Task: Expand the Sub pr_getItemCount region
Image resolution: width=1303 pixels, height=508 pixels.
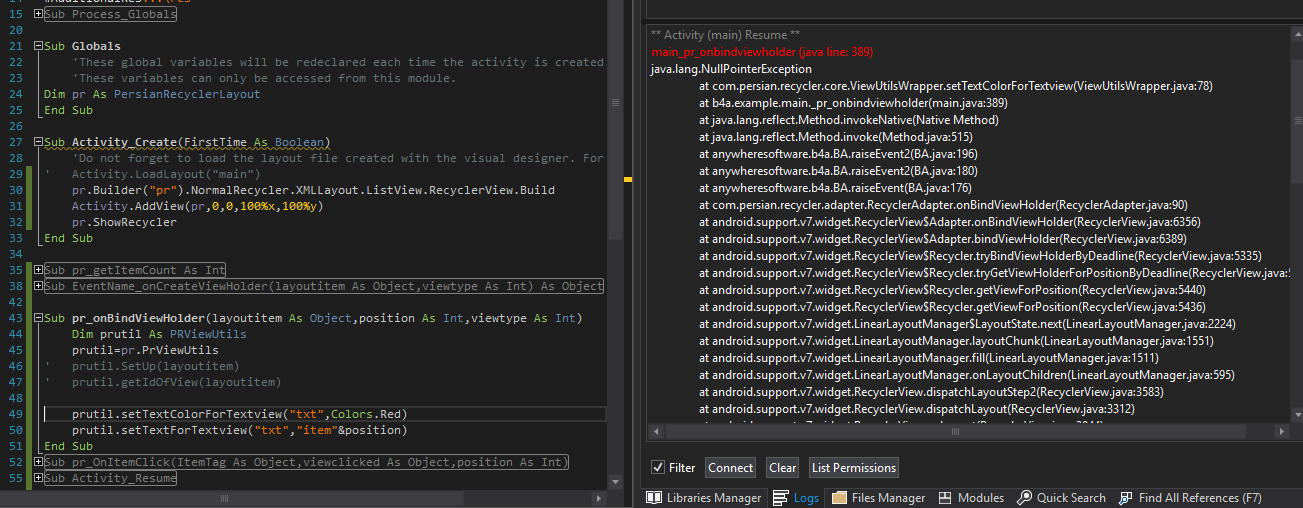Action: 38,270
